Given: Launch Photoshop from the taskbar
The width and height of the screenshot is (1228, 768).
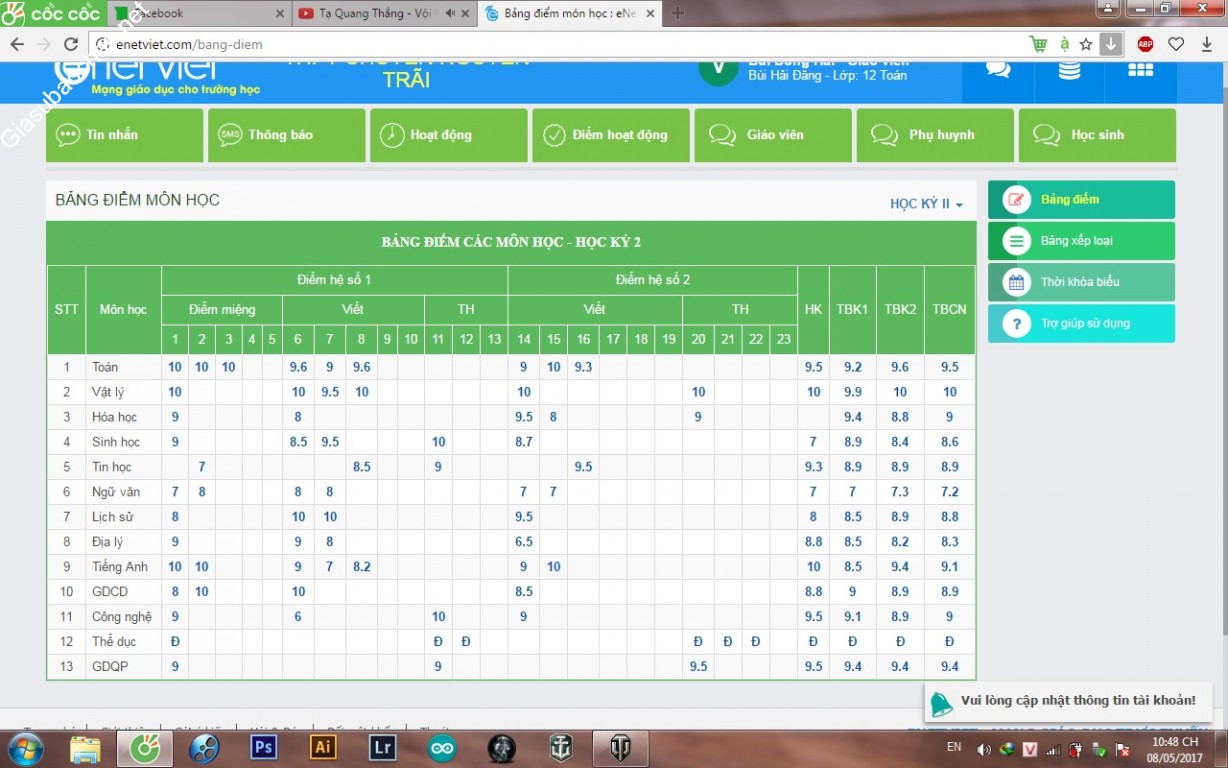Looking at the screenshot, I should [x=264, y=747].
